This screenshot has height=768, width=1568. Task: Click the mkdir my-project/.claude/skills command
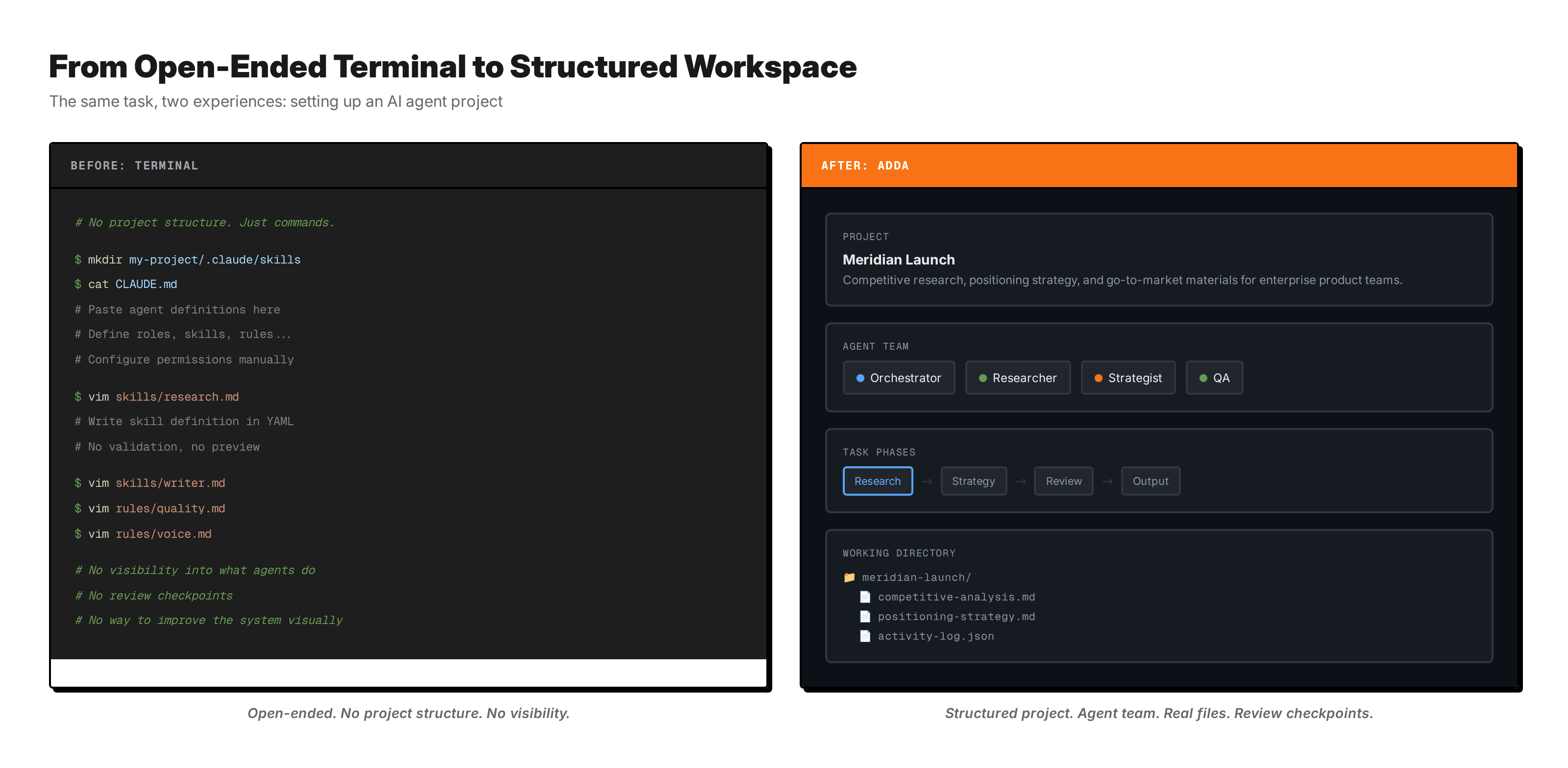188,259
